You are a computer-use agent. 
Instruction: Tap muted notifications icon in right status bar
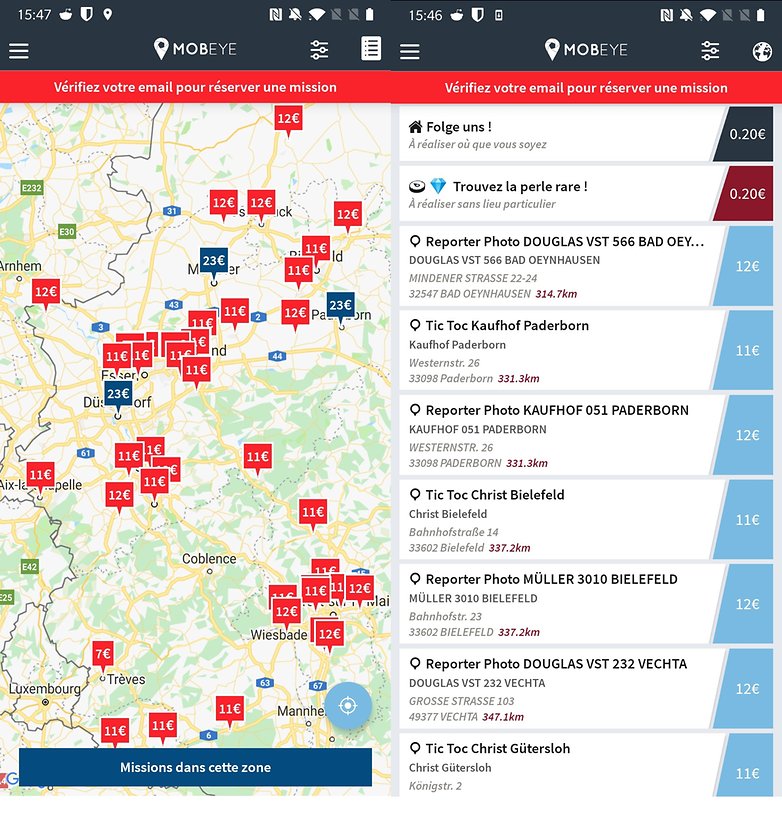pyautogui.click(x=686, y=15)
